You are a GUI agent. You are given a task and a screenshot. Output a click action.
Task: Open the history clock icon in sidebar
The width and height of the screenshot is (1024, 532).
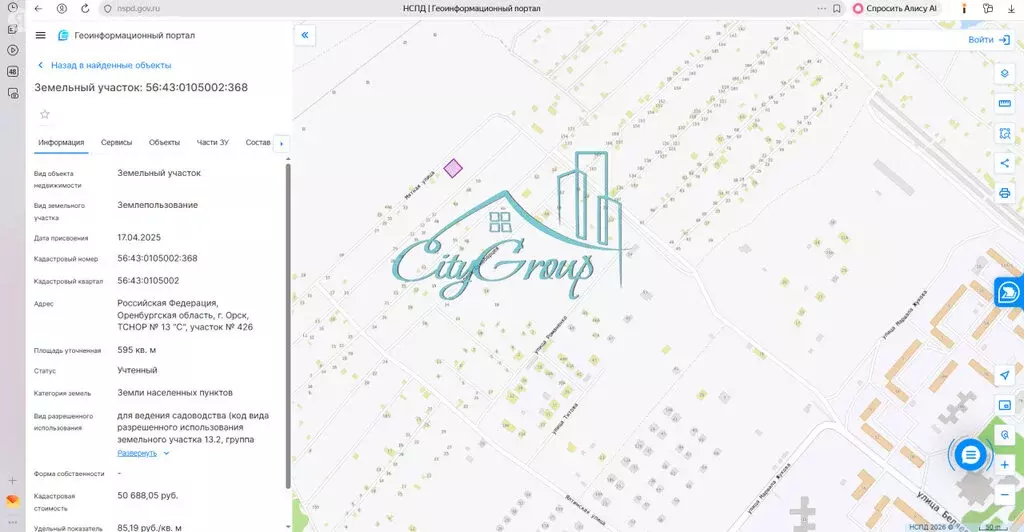coord(12,8)
